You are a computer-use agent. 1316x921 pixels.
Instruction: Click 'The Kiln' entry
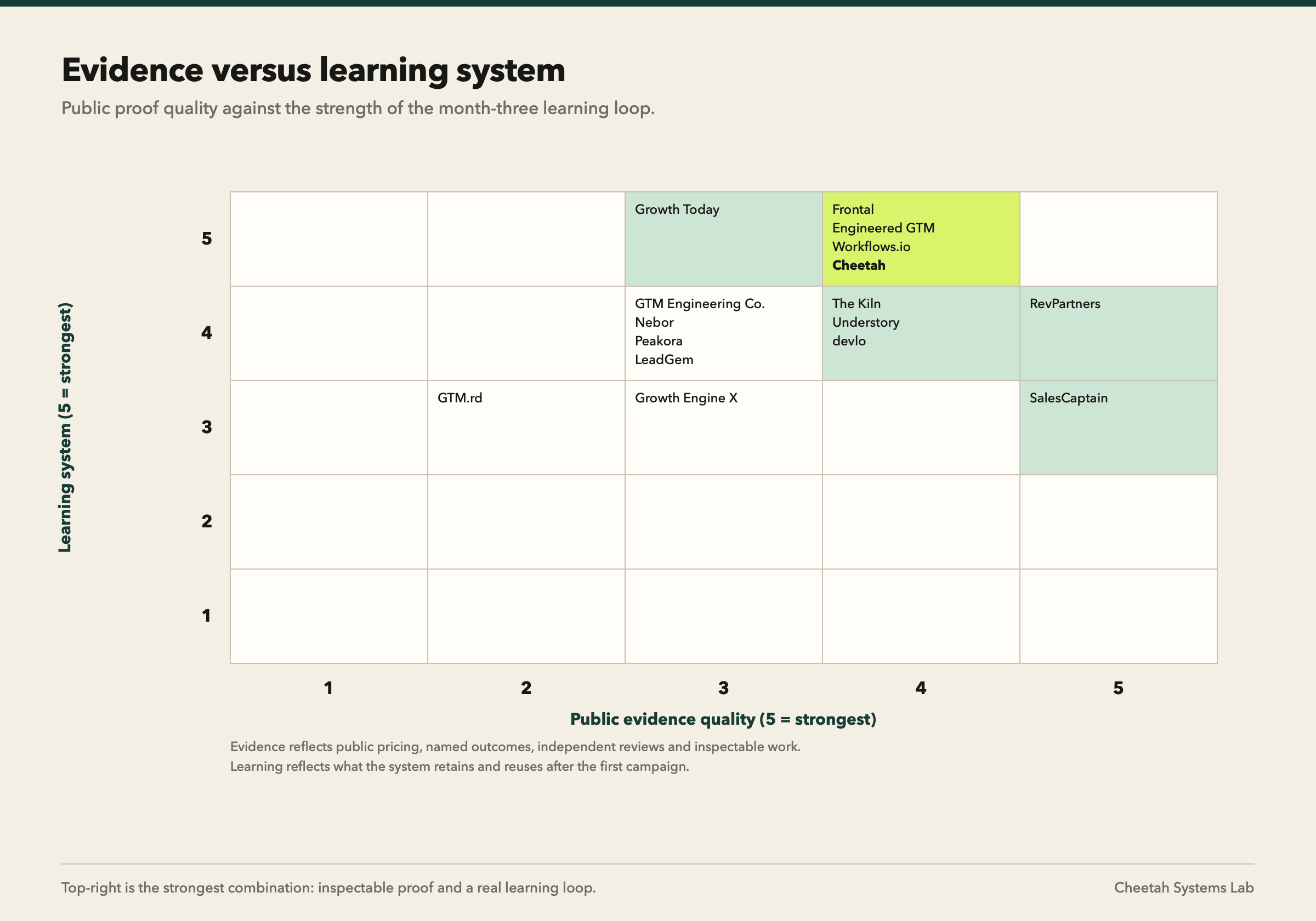[856, 304]
